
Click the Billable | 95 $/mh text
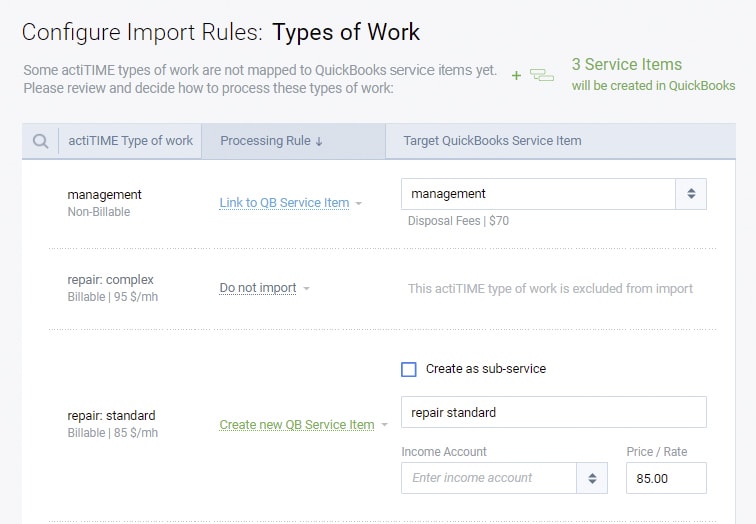[x=113, y=297]
